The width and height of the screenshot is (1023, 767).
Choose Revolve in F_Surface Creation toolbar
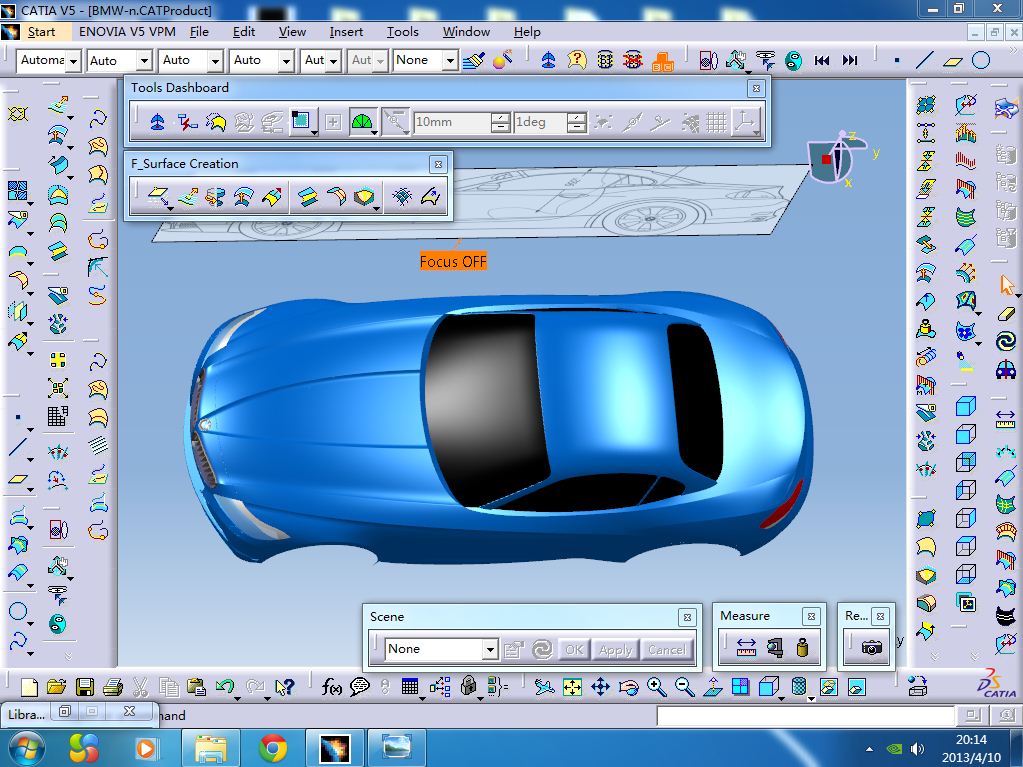pyautogui.click(x=215, y=196)
